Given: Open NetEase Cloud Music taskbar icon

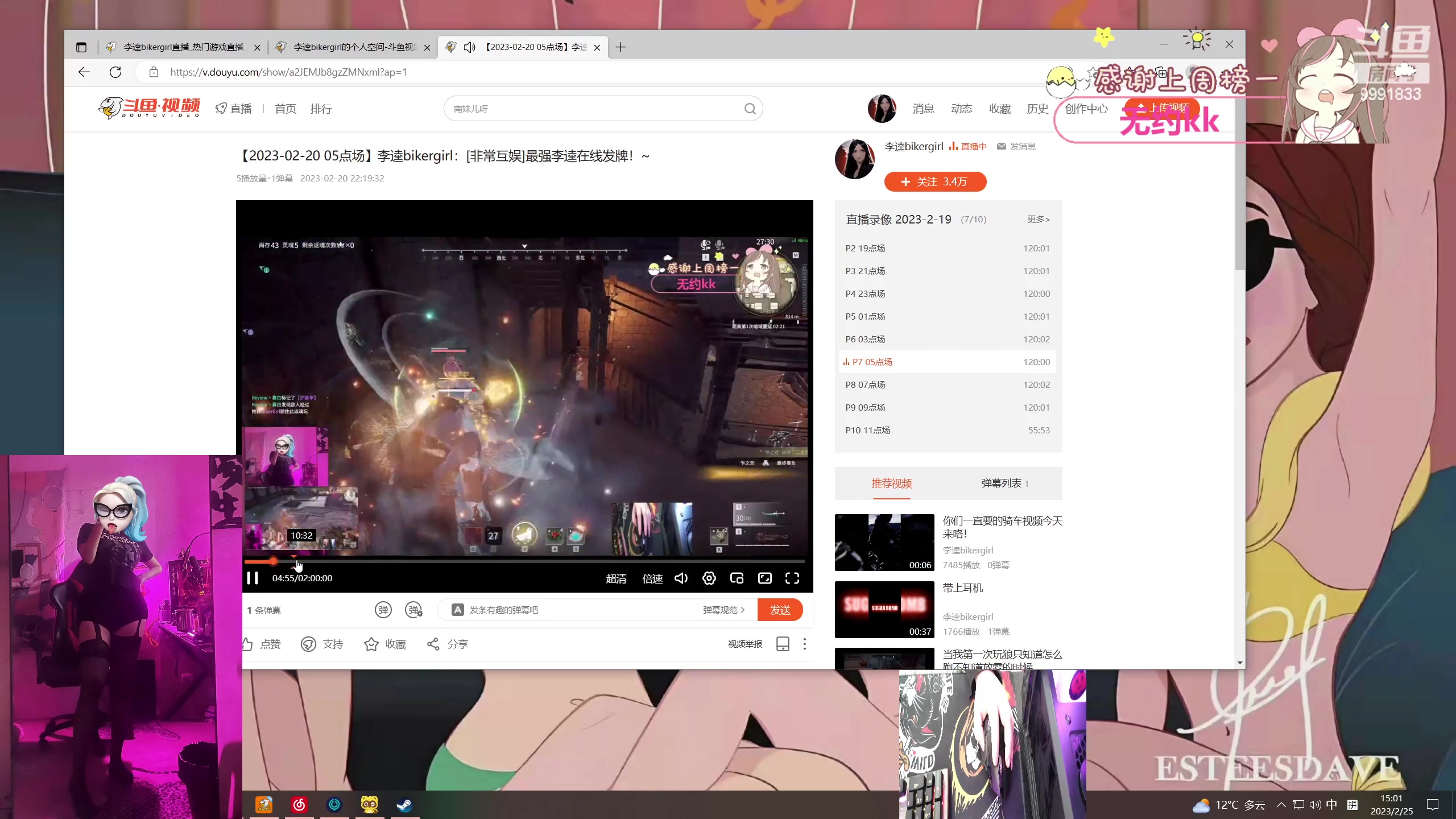Looking at the screenshot, I should (x=299, y=804).
